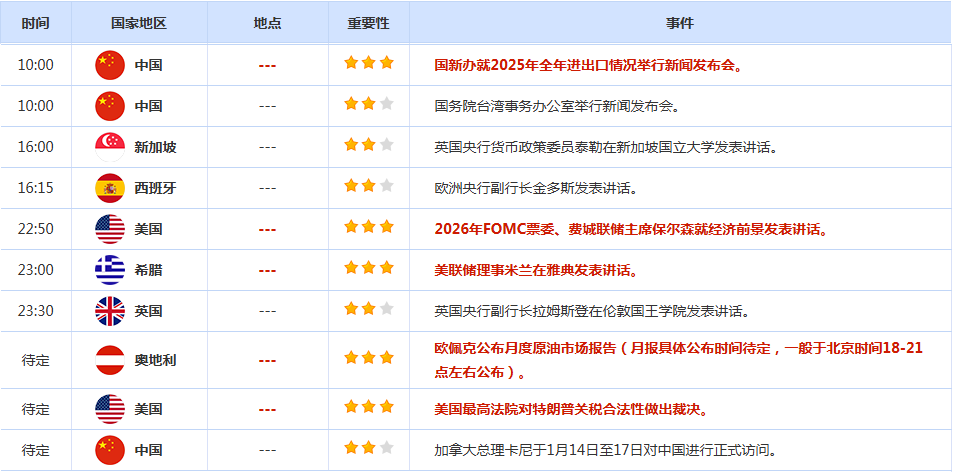953x472 pixels.
Task: Click the UK flag icon
Action: [x=110, y=311]
